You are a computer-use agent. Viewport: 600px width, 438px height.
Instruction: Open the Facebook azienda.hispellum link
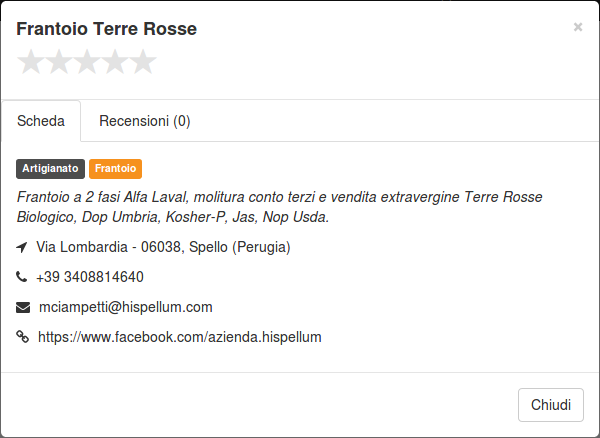tap(180, 337)
